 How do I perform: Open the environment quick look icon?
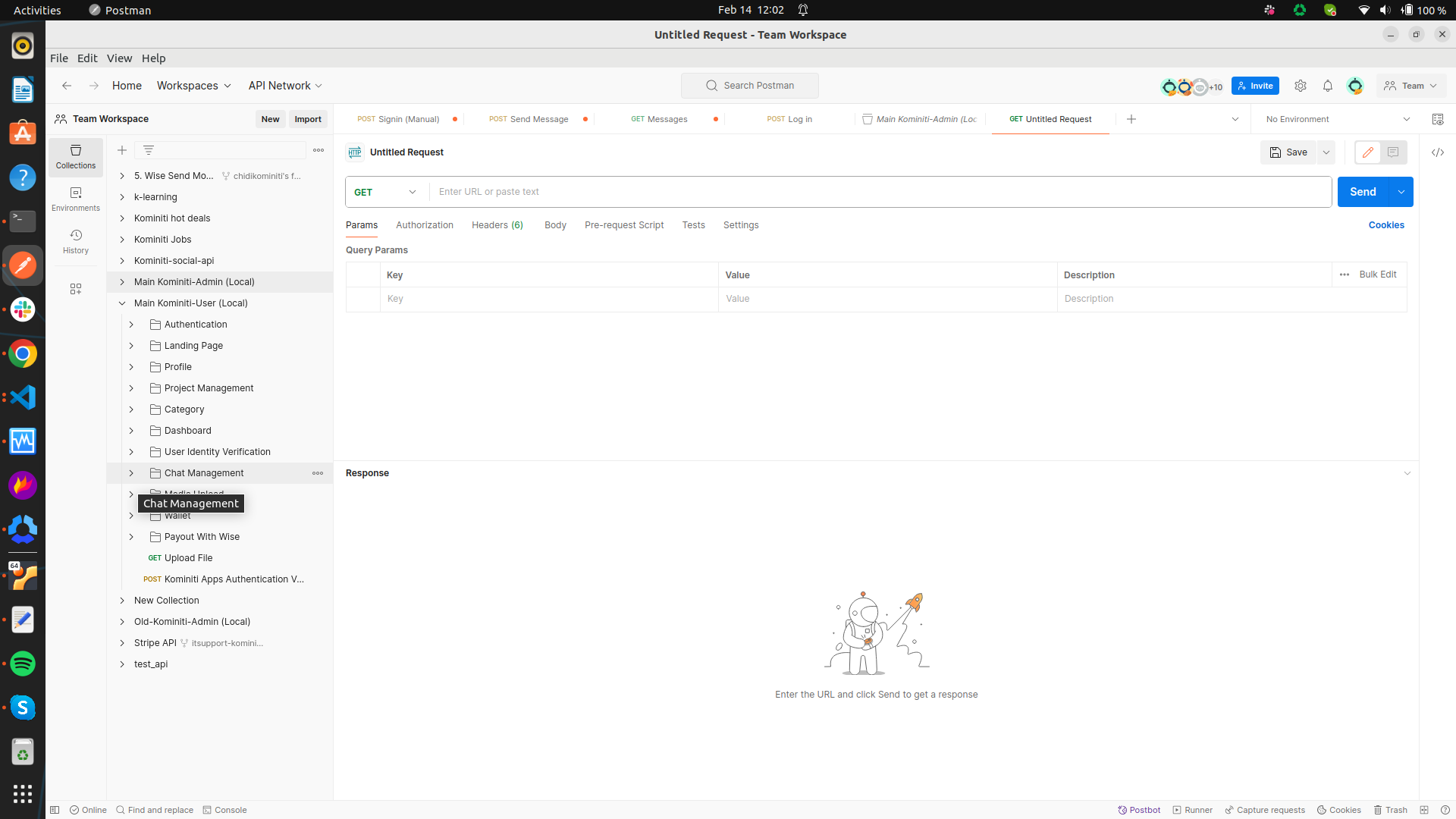1437,119
